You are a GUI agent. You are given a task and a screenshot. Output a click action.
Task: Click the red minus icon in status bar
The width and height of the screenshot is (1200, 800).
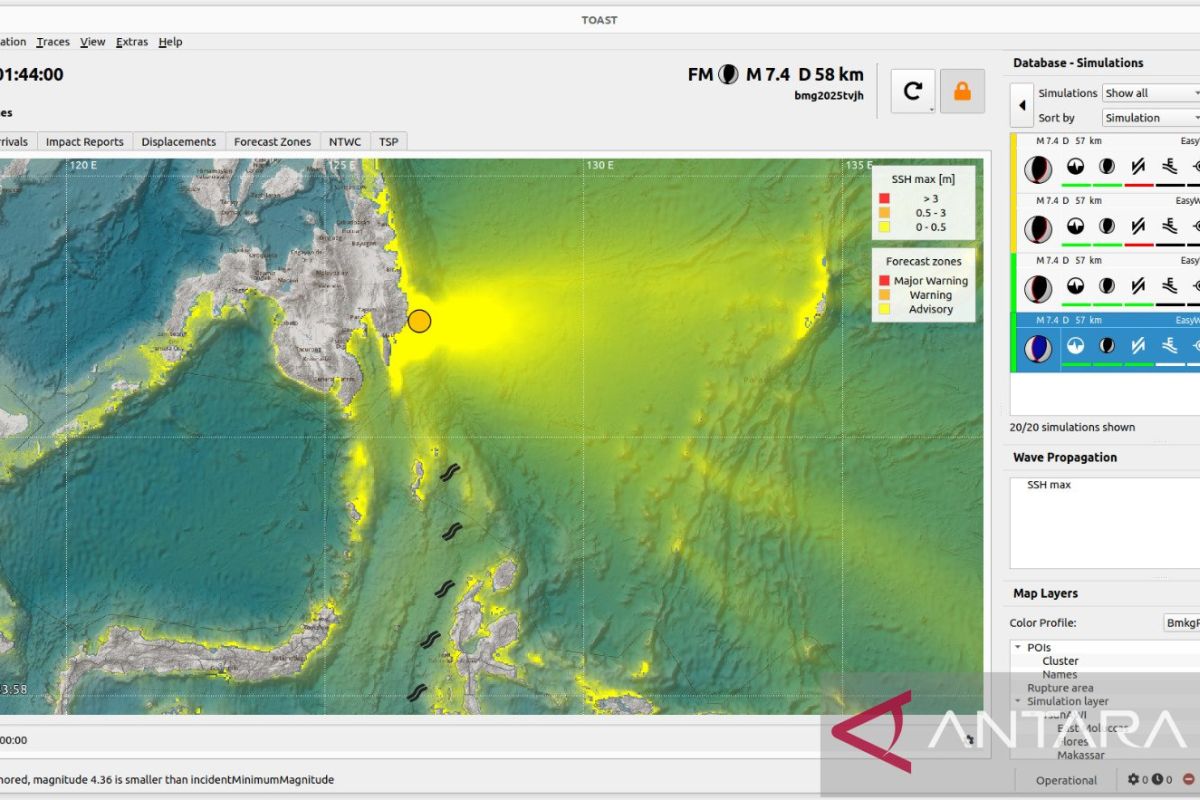pyautogui.click(x=1188, y=780)
